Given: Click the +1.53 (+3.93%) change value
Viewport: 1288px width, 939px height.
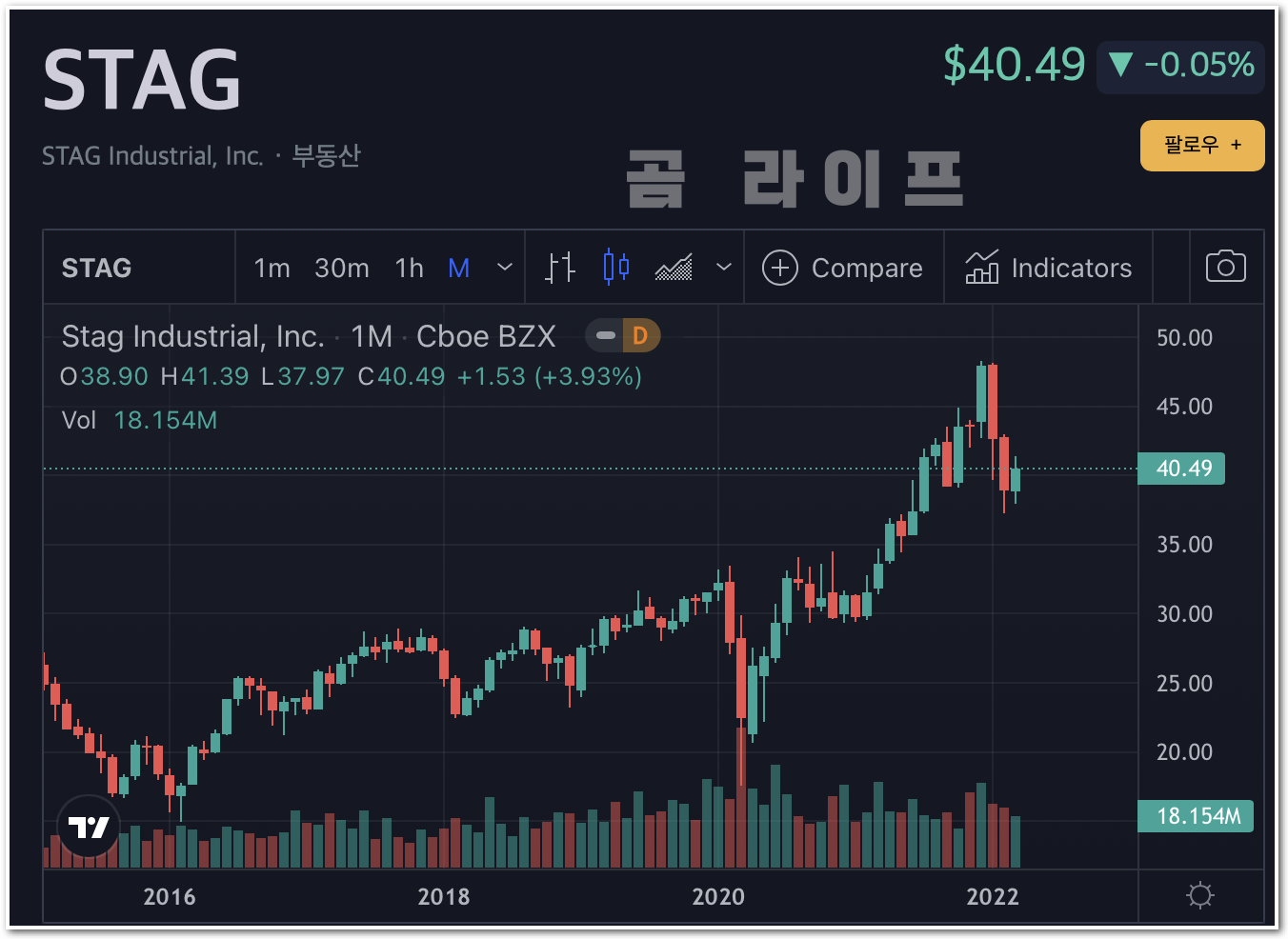Looking at the screenshot, I should click(x=550, y=377).
